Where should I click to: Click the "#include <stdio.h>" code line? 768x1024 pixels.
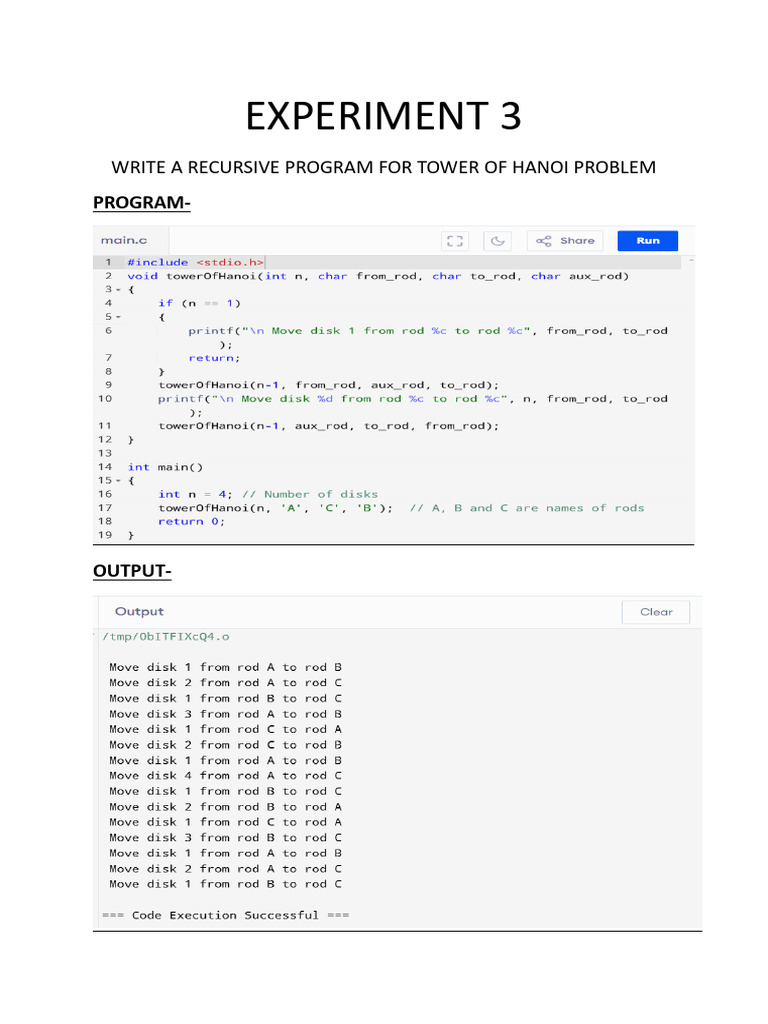coord(196,263)
